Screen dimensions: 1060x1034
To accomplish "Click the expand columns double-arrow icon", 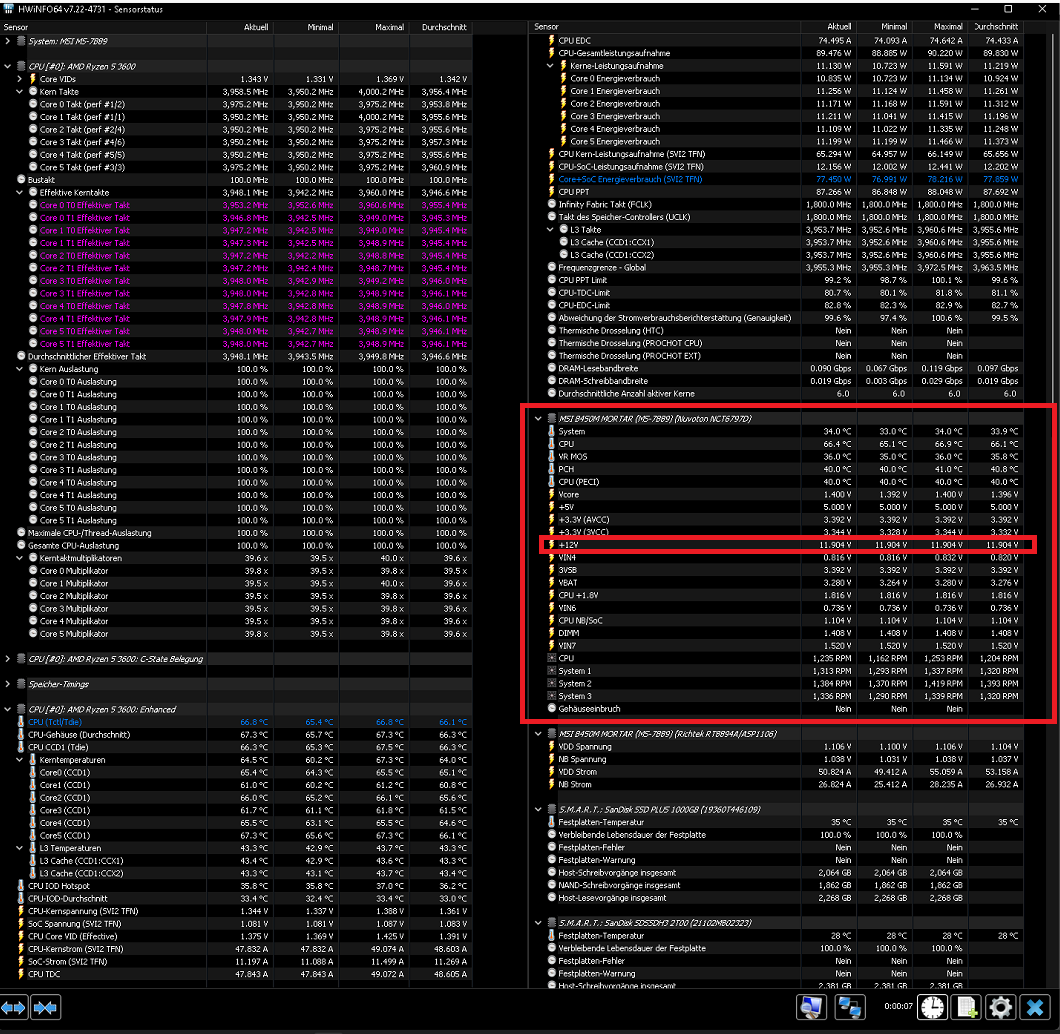I will [14, 1008].
